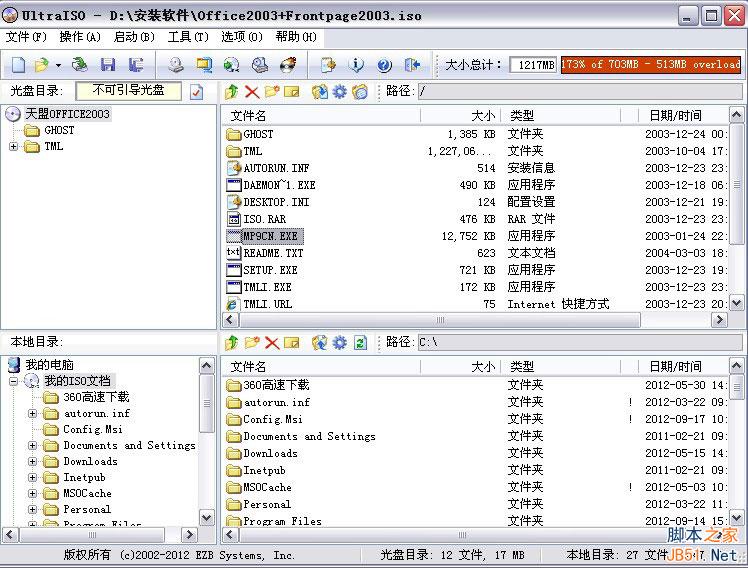Click the Burn CD image icon
The width and height of the screenshot is (748, 569).
288,64
